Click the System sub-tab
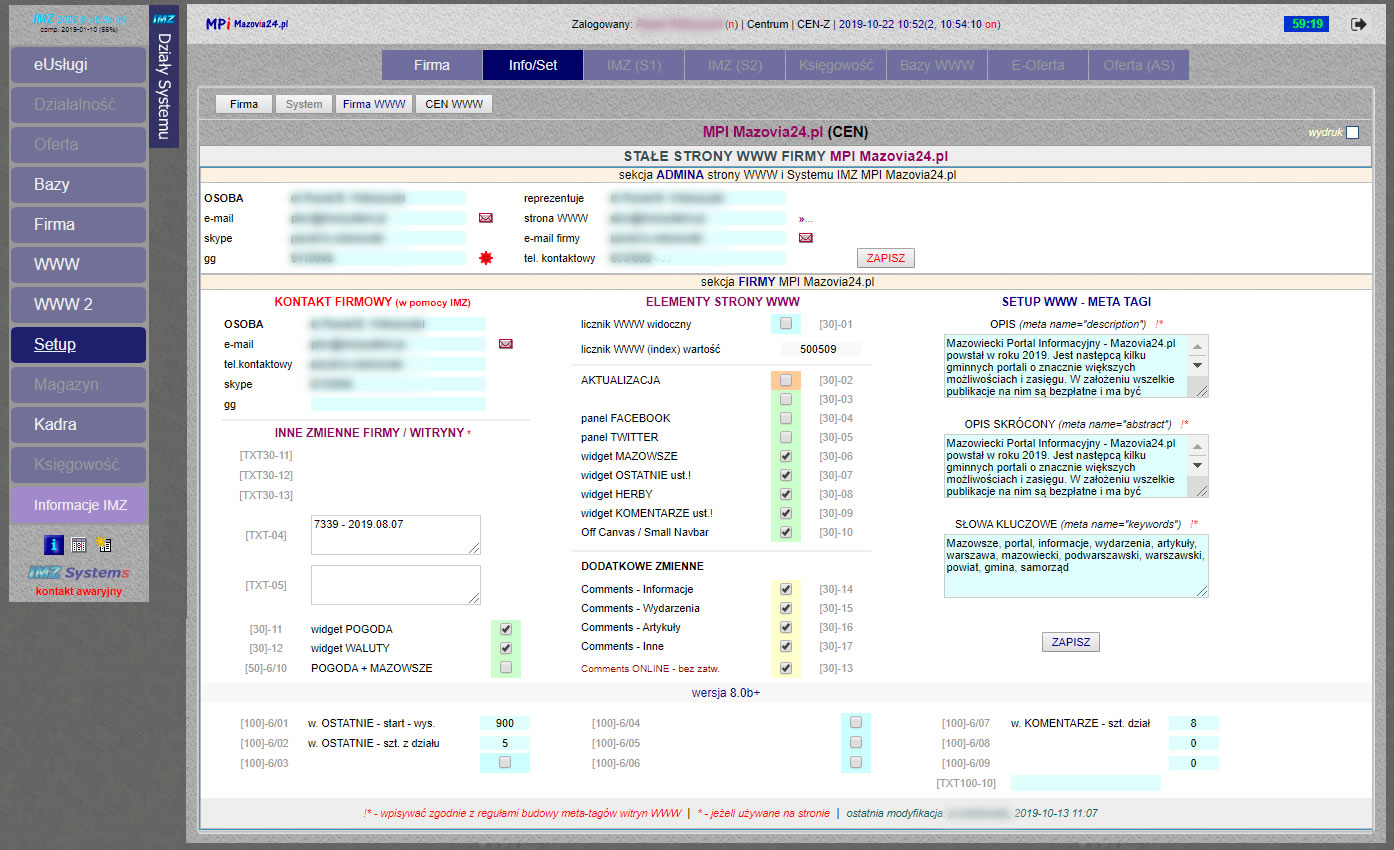Screen dimensions: 1394x850 click(x=304, y=104)
